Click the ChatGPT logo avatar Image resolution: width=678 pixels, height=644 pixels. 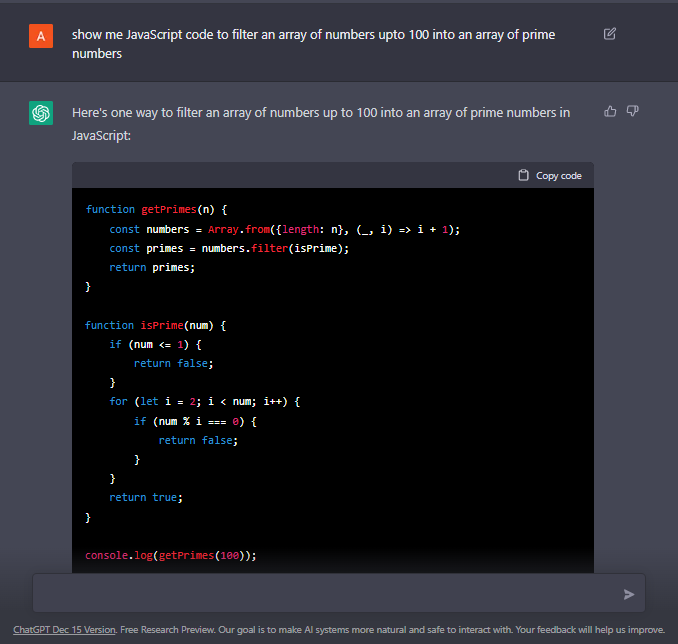tap(41, 114)
